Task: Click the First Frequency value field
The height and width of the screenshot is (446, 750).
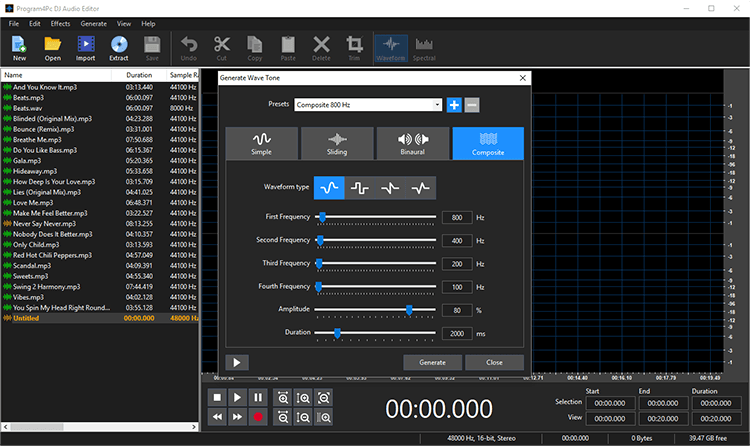Action: (x=456, y=217)
